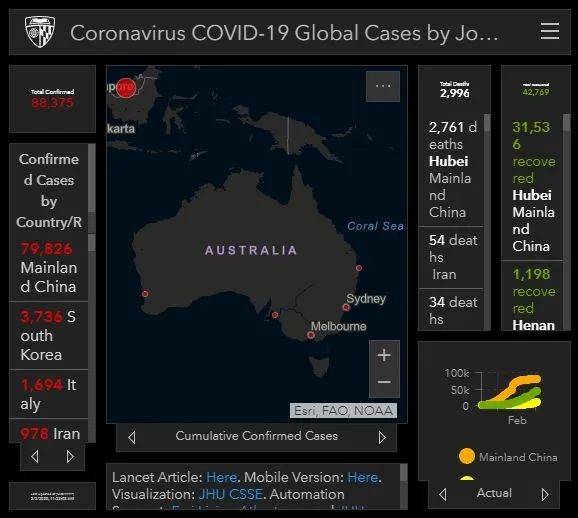Switch chart to previous view arrow
578x518 pixels.
(443, 494)
